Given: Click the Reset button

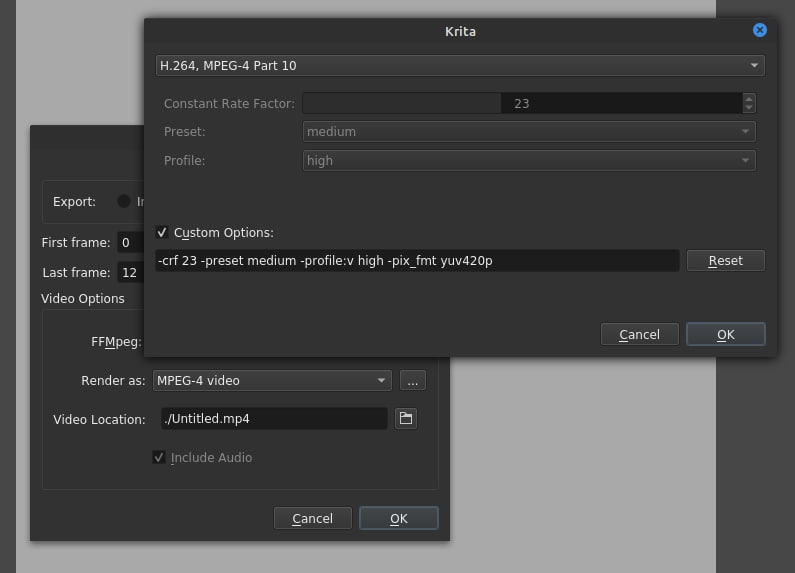Looking at the screenshot, I should 726,261.
